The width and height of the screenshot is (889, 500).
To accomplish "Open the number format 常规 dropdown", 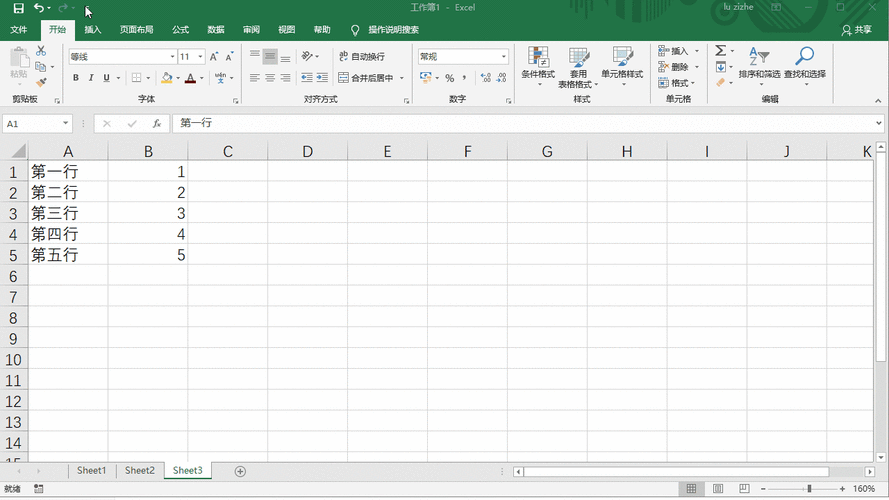I will click(503, 57).
